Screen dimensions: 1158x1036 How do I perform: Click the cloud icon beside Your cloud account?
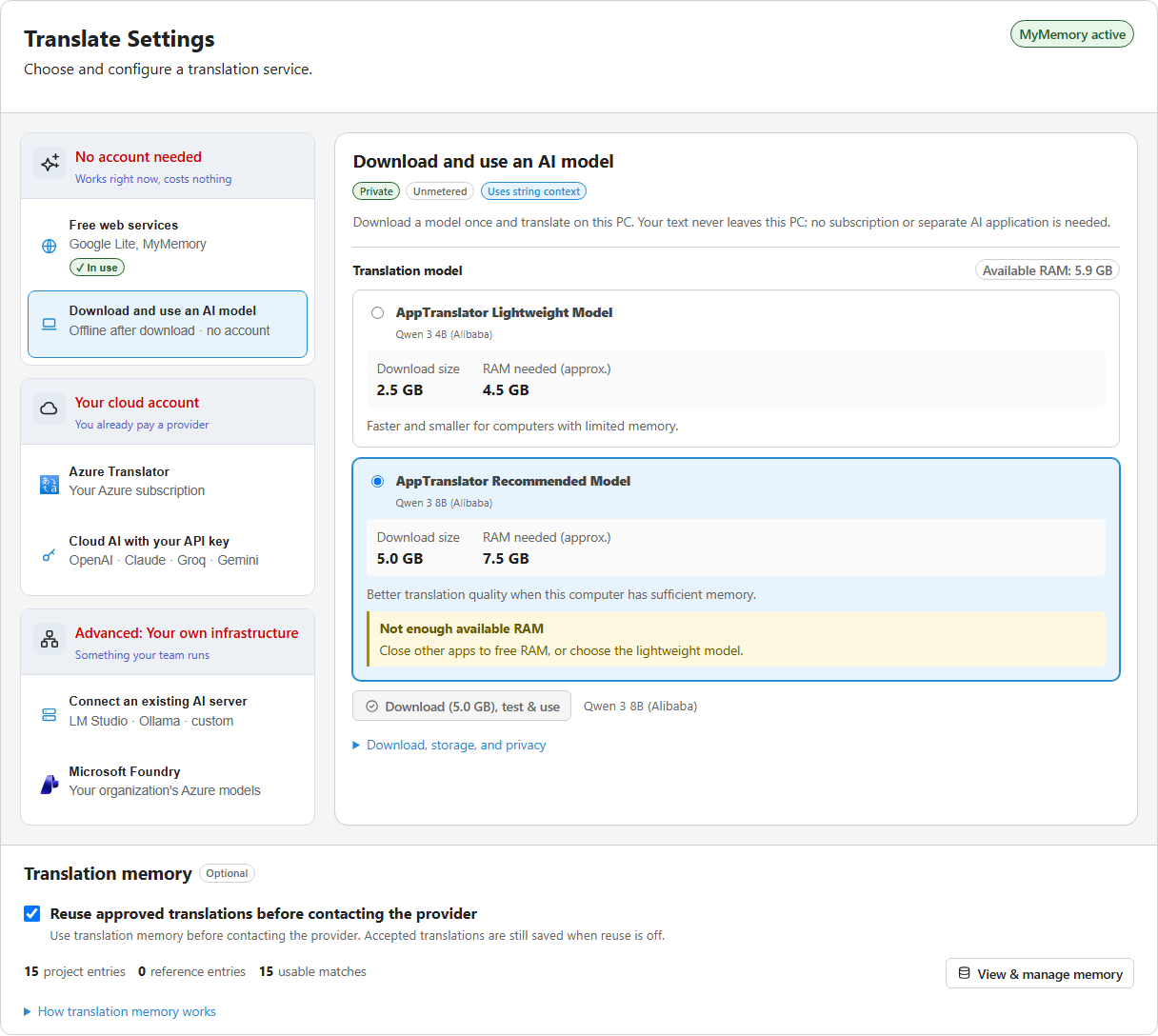coord(49,409)
